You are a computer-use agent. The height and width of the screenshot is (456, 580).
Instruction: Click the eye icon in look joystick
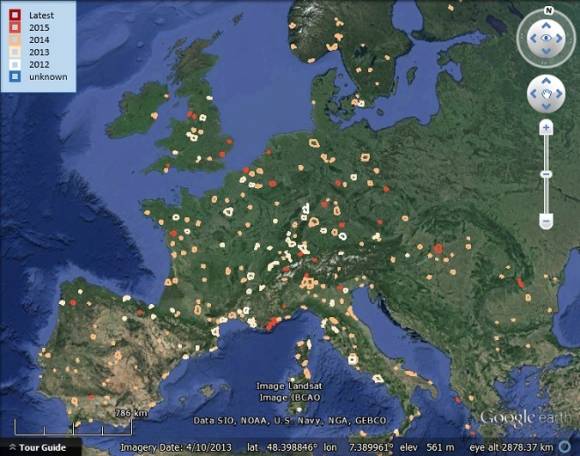coord(546,38)
